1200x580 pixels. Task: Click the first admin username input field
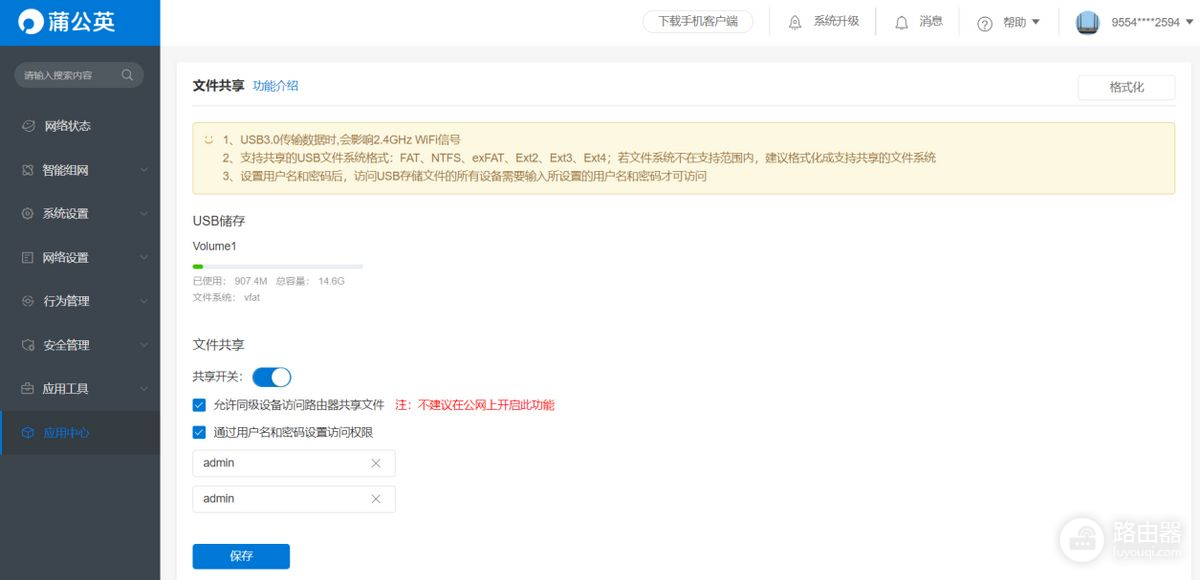[280, 463]
